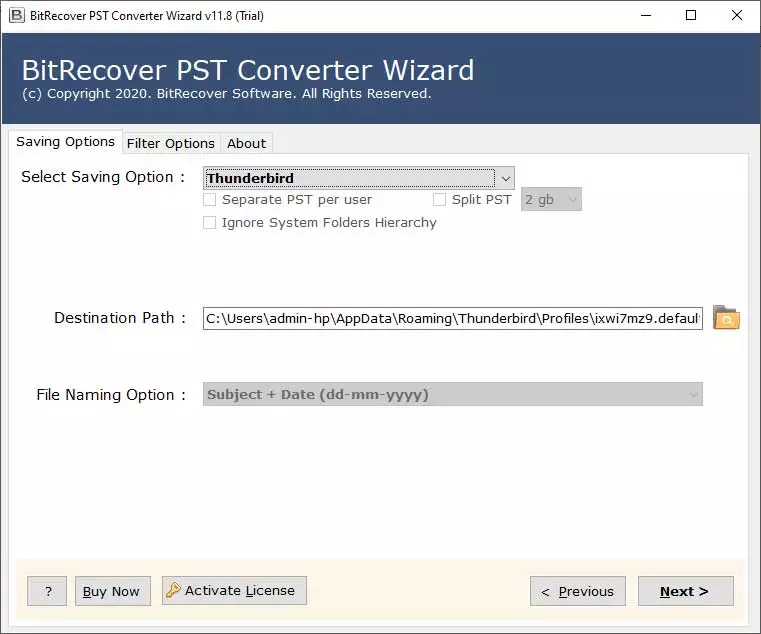Enable the Split PST checkbox
761x634 pixels.
(x=439, y=200)
